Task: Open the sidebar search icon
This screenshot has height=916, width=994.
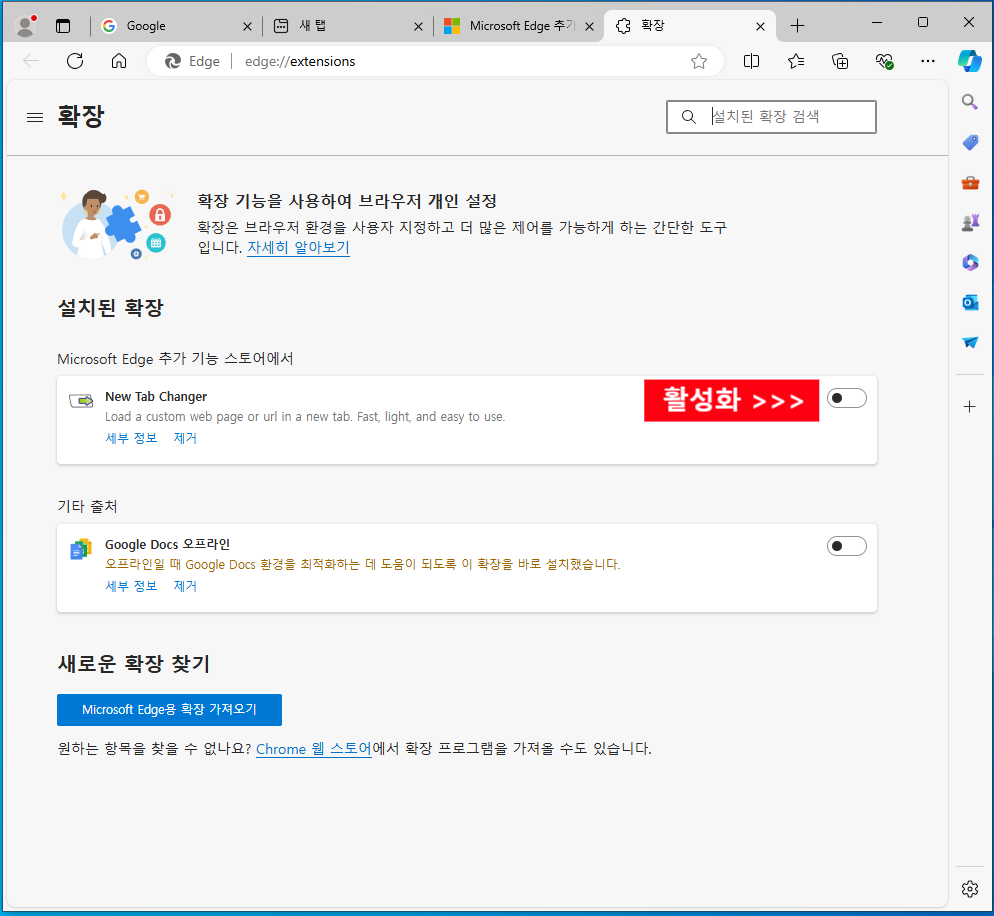Action: pos(969,101)
